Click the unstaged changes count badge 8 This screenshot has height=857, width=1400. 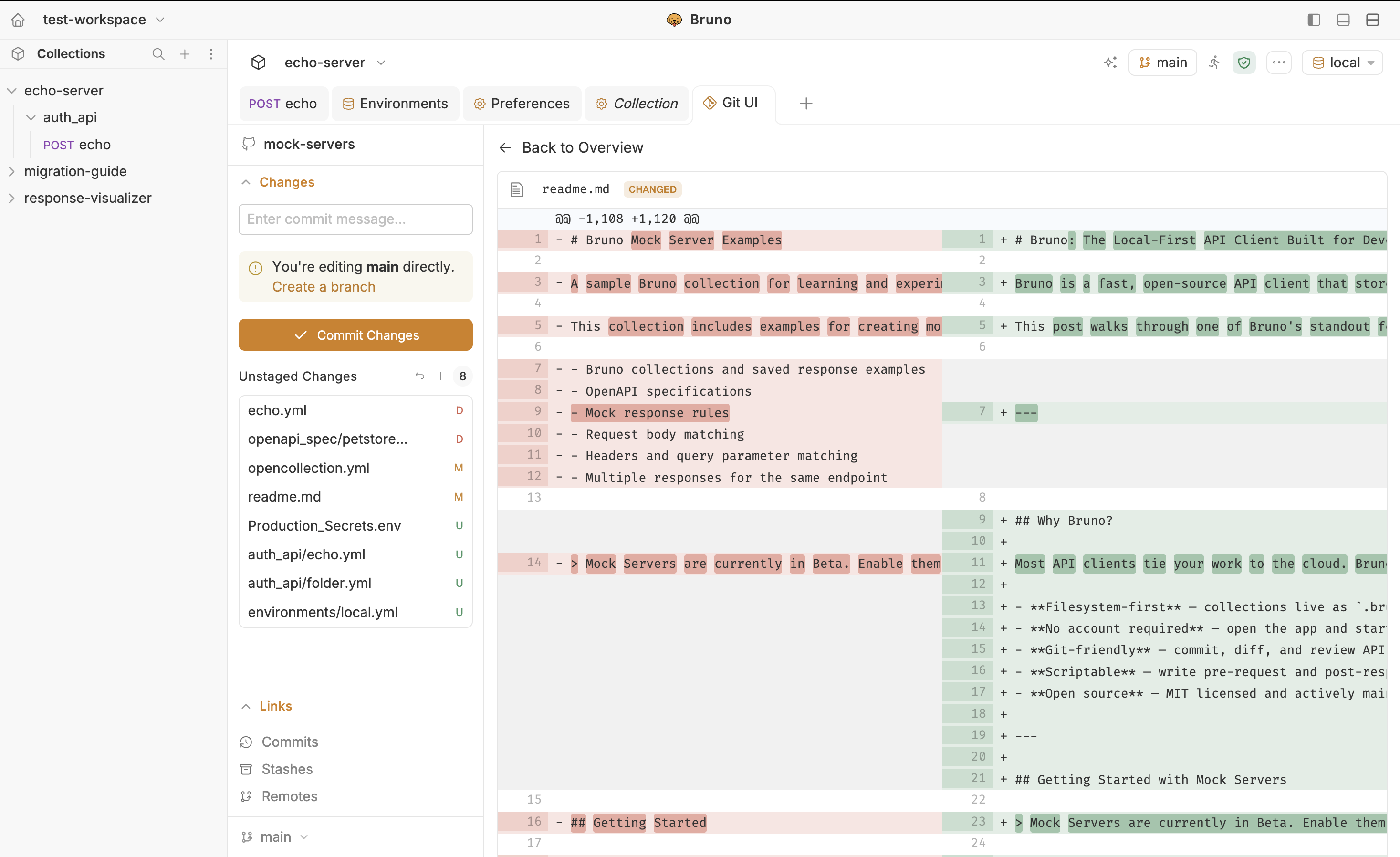(462, 376)
